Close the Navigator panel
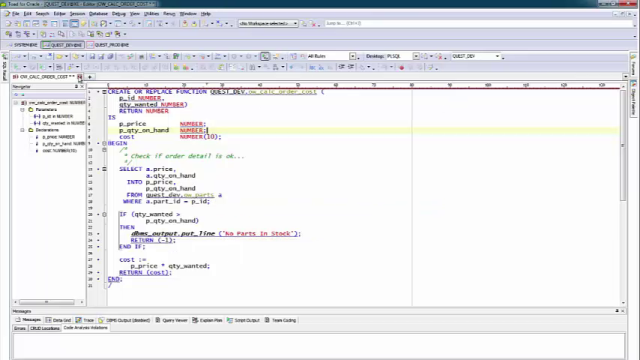This screenshot has width=640, height=360. click(82, 87)
